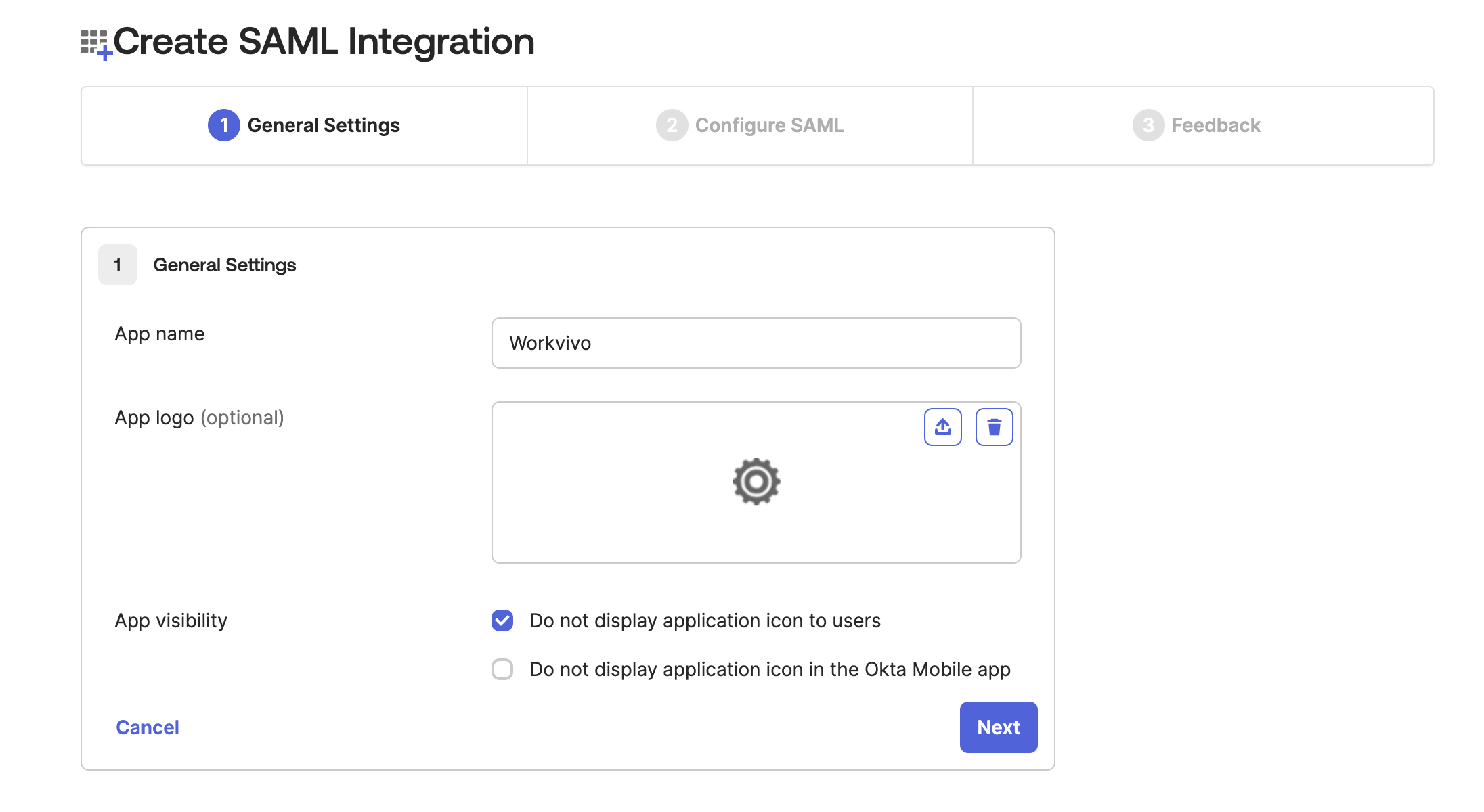Enable hiding icon in Okta Mobile app
This screenshot has height=812, width=1484.
point(502,669)
